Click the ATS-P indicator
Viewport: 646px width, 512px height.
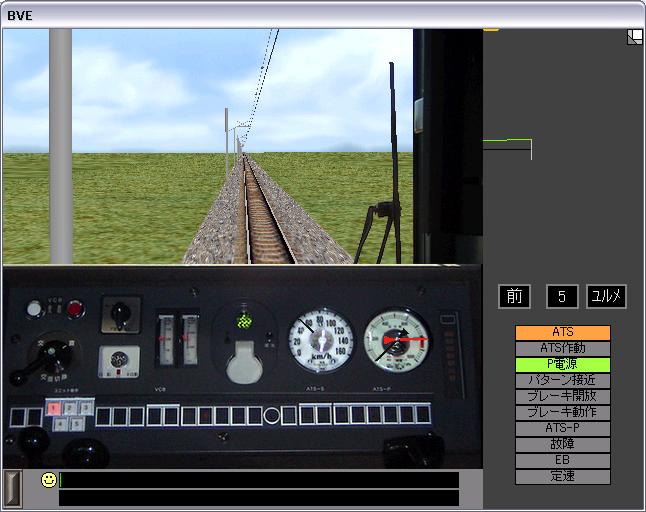click(x=563, y=428)
